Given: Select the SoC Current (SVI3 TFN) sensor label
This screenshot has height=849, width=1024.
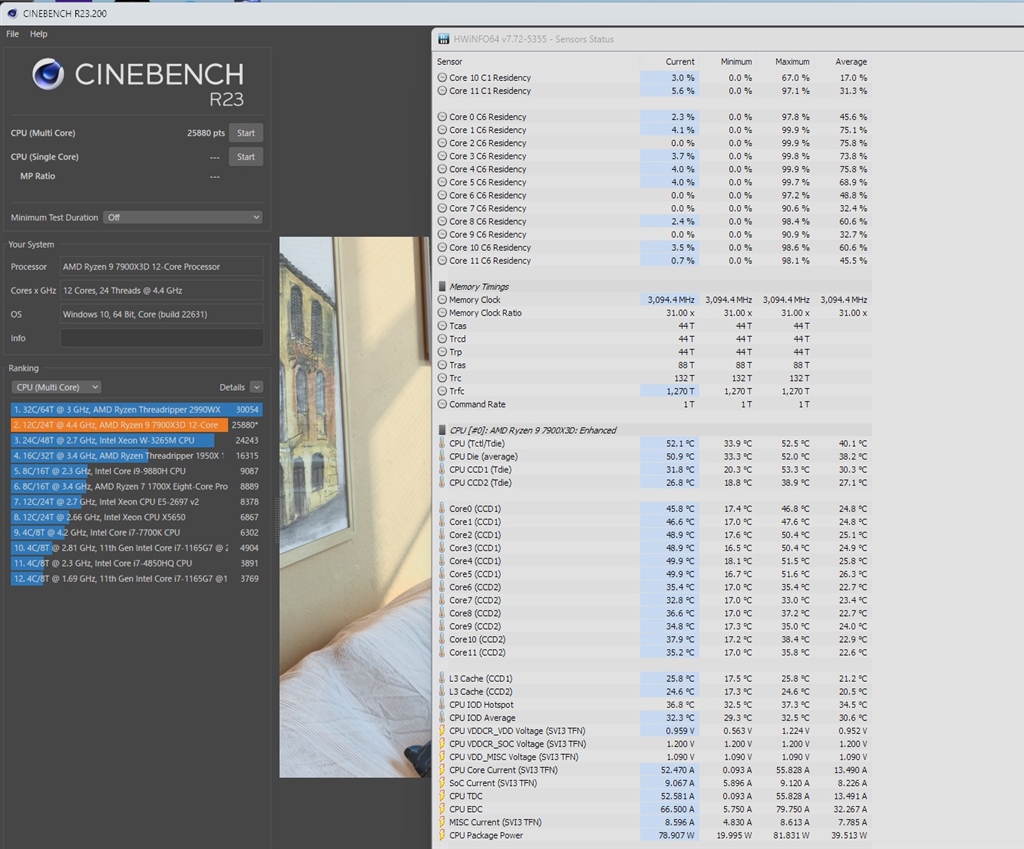Looking at the screenshot, I should pos(493,783).
